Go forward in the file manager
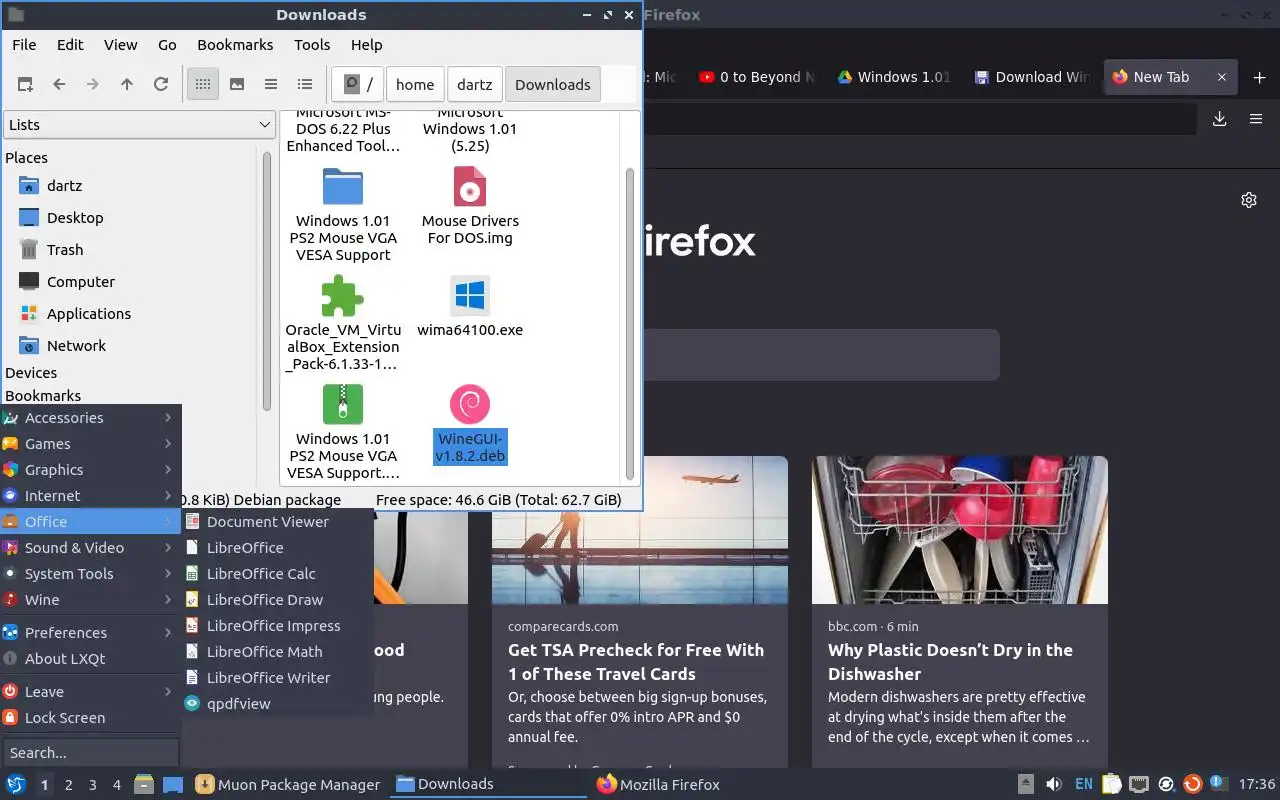The image size is (1280, 800). [x=93, y=85]
